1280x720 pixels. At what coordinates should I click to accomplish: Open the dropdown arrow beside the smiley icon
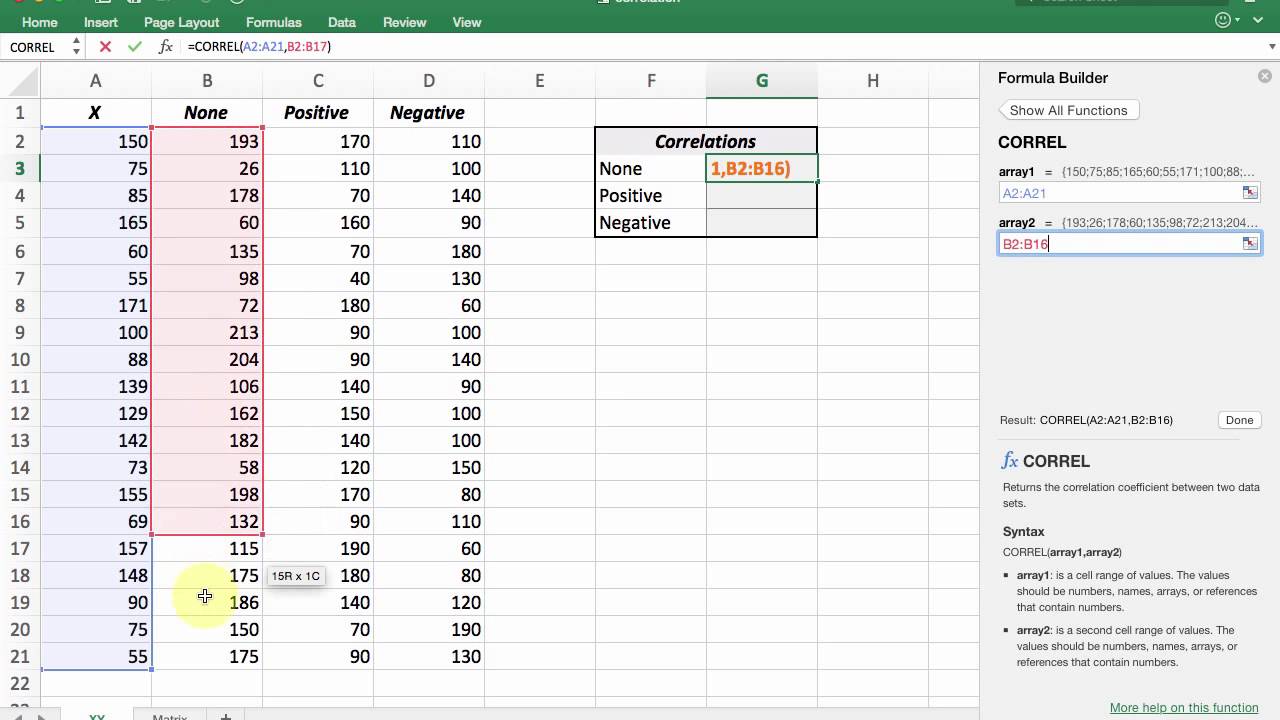[x=1238, y=20]
